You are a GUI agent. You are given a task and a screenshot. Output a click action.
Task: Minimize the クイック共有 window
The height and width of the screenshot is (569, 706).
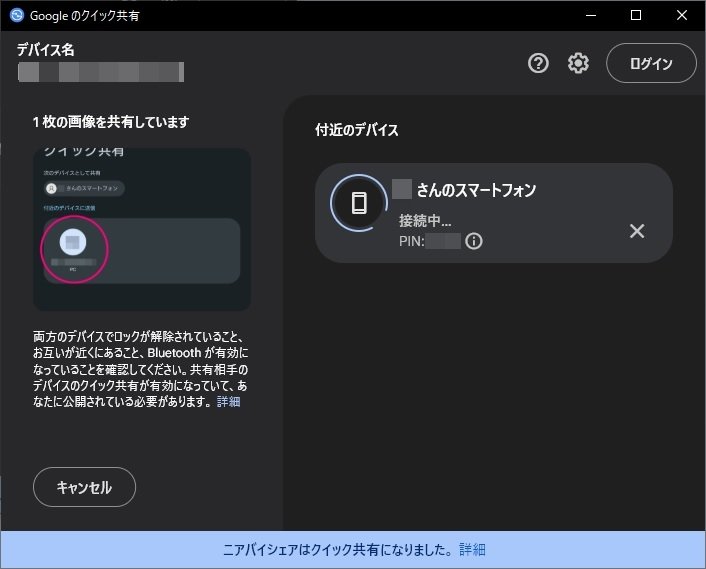pos(591,15)
